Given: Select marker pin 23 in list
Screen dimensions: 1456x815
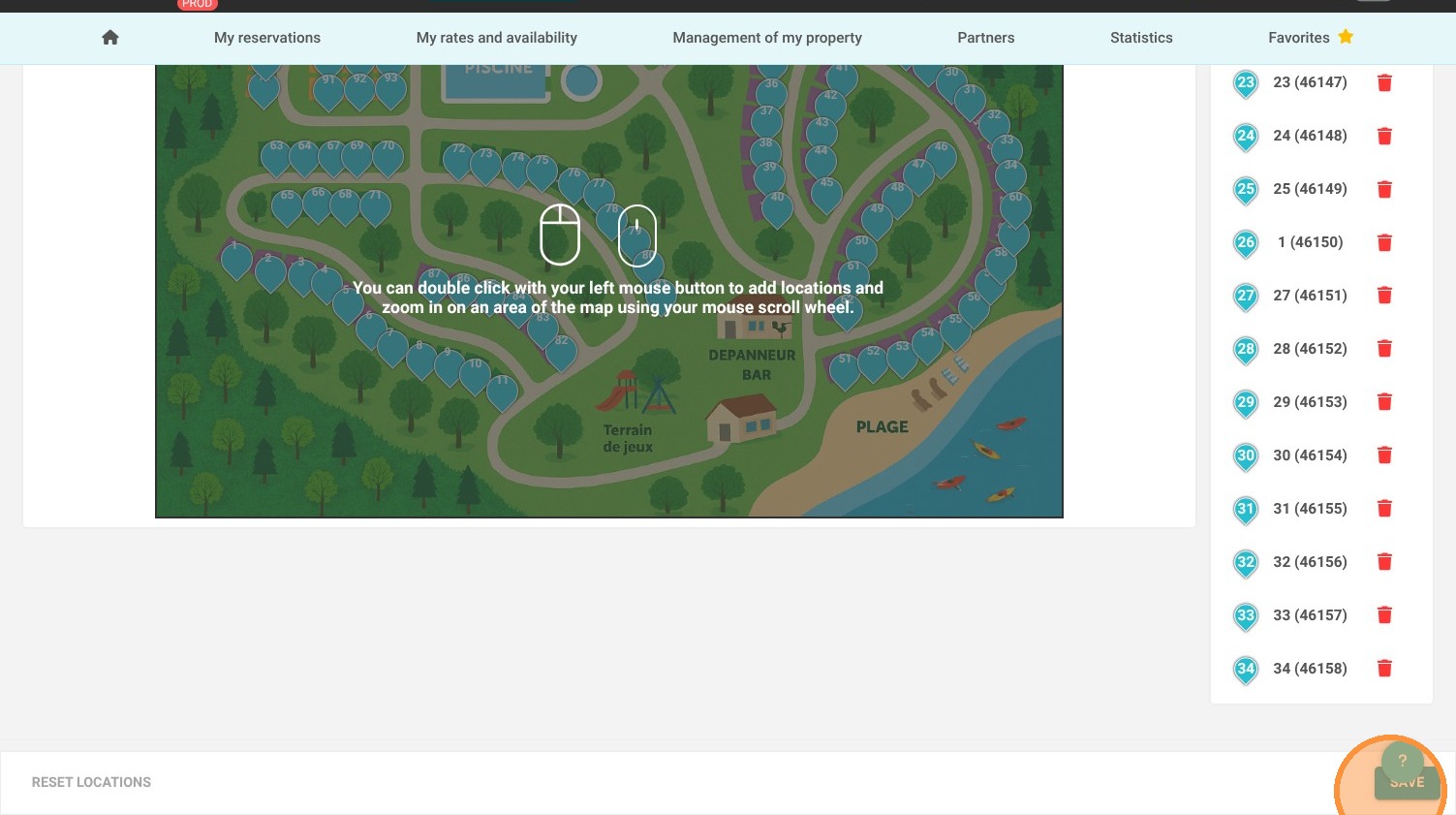Looking at the screenshot, I should [x=1246, y=83].
